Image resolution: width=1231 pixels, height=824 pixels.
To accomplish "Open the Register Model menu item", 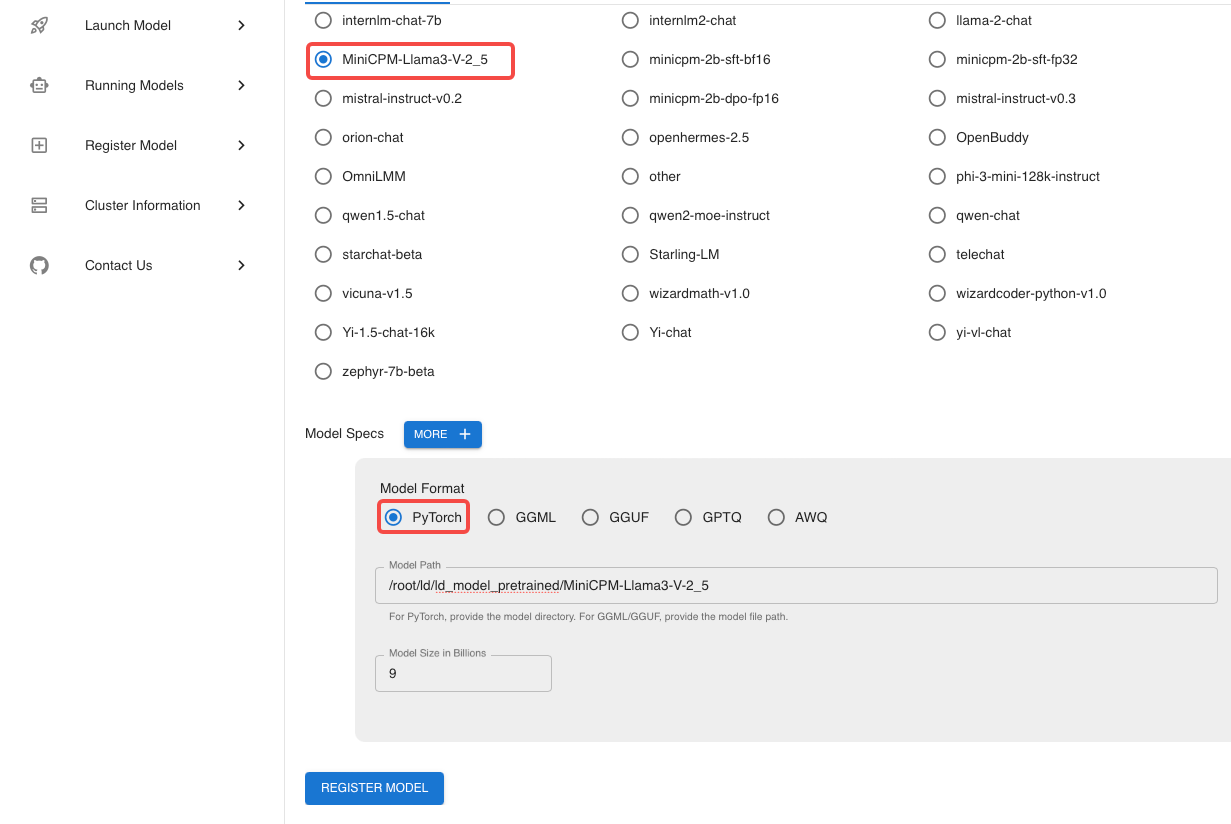I will click(131, 146).
